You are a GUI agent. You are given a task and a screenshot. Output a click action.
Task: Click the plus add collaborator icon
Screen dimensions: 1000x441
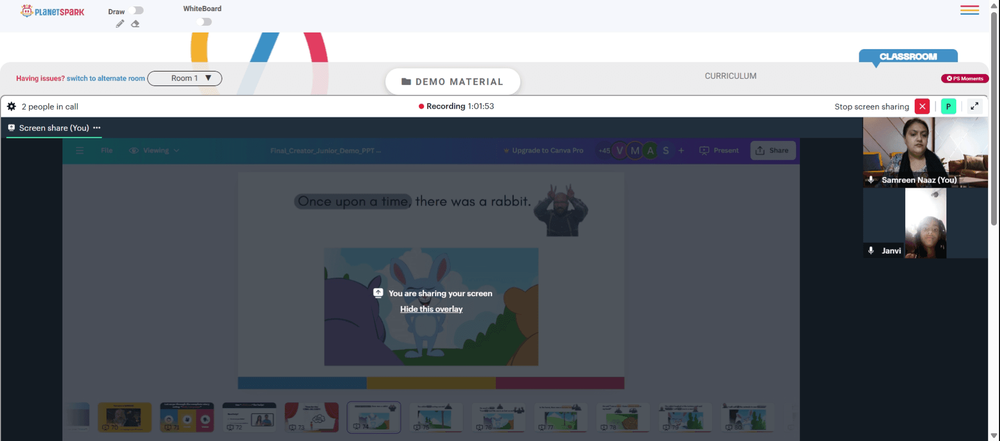tap(681, 151)
